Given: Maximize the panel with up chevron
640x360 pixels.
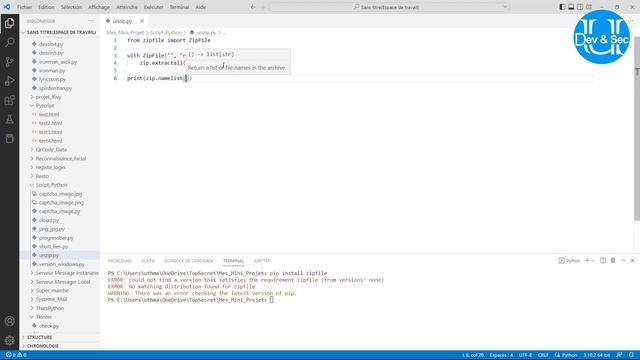Looking at the screenshot, I should pyautogui.click(x=623, y=260).
